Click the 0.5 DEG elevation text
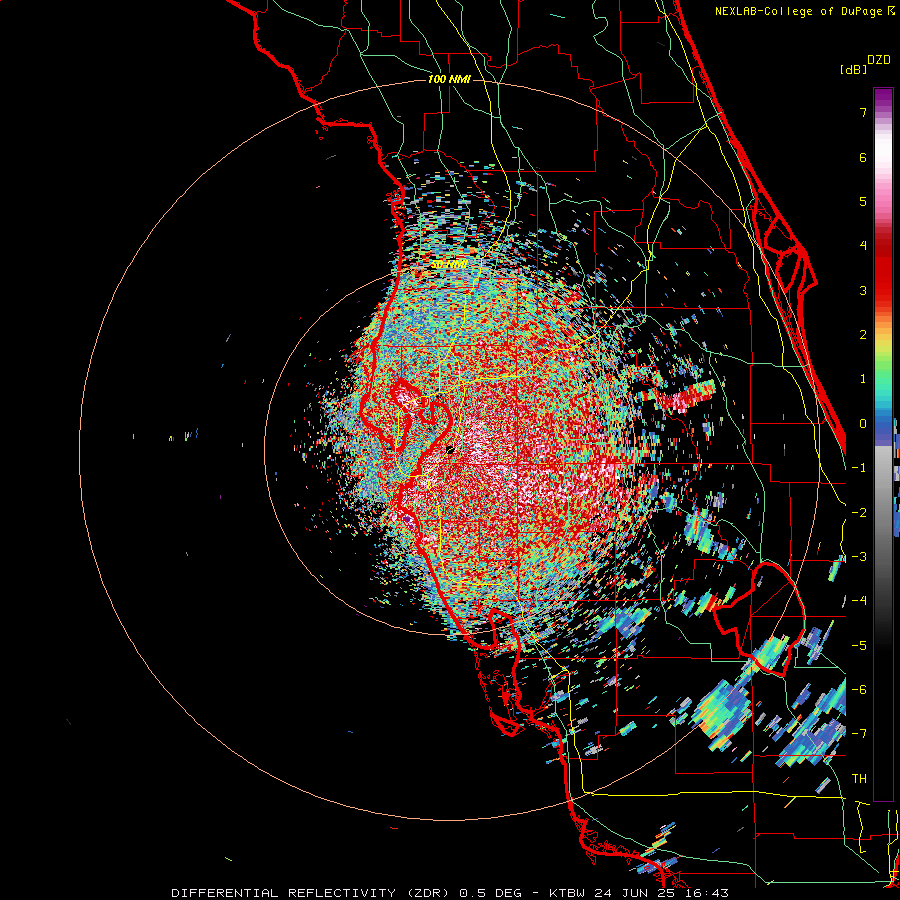This screenshot has width=900, height=900. 490,893
